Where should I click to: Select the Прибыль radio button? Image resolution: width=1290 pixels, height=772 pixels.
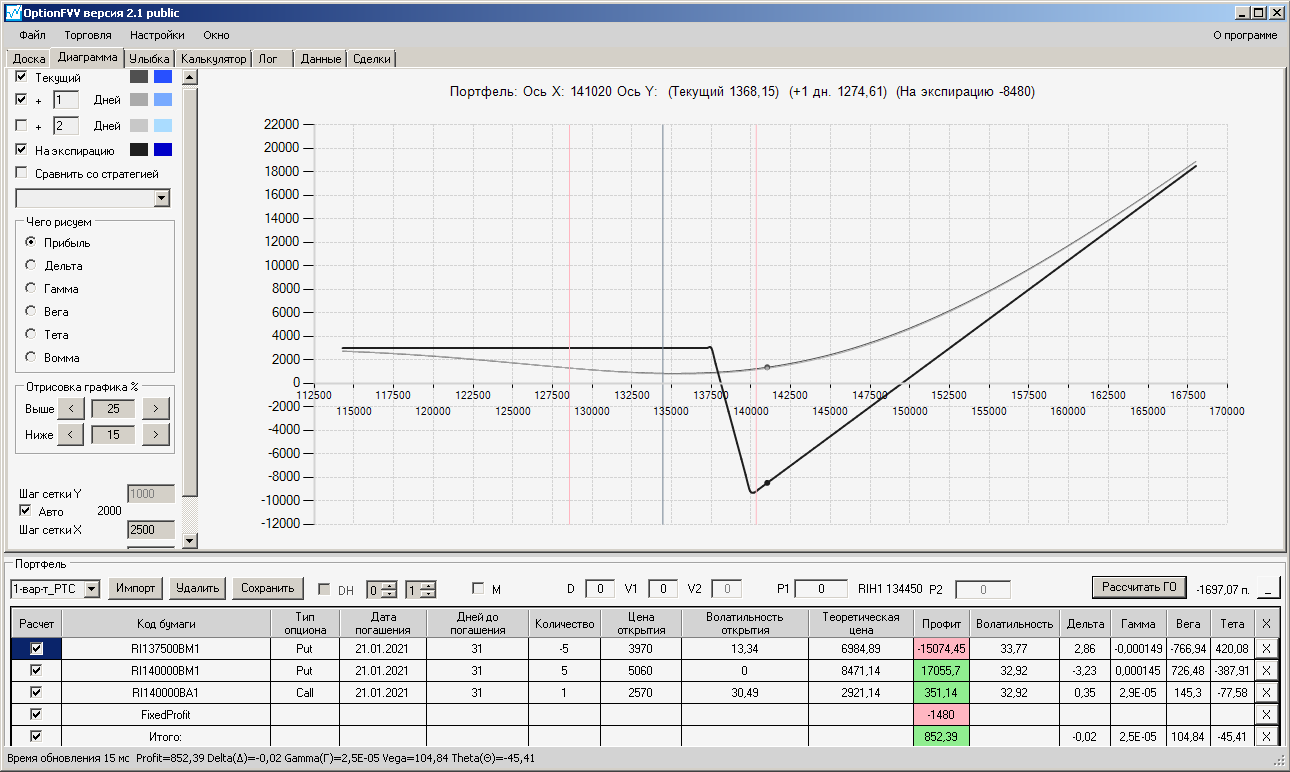[x=31, y=243]
